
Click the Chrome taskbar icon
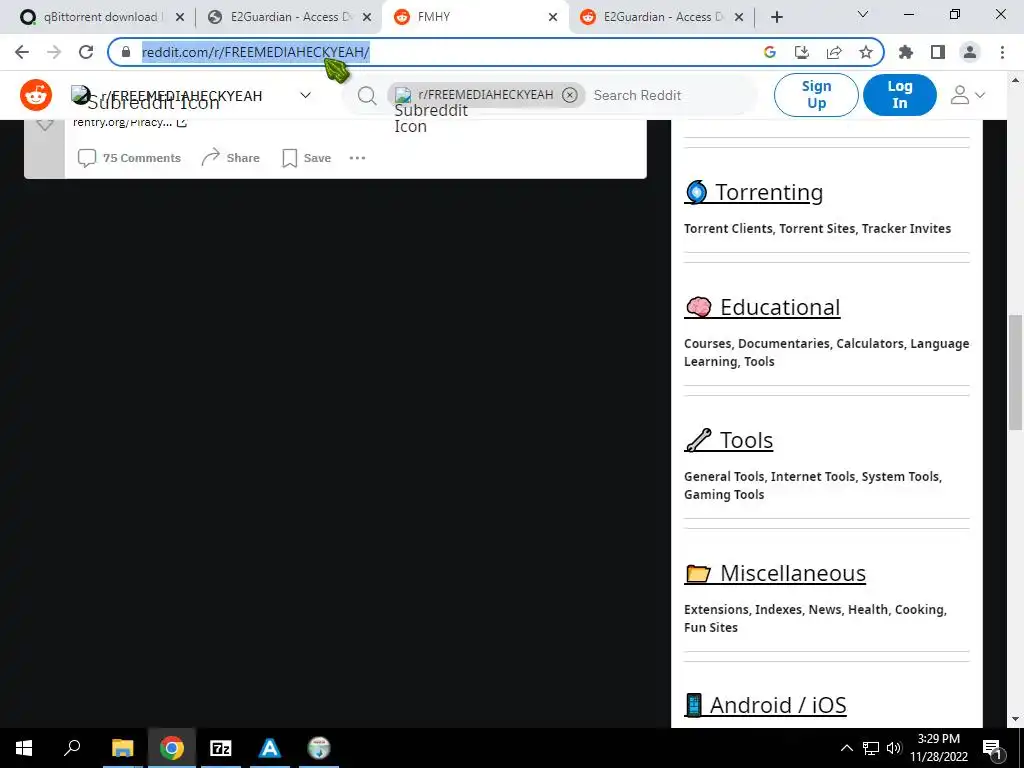[x=172, y=748]
